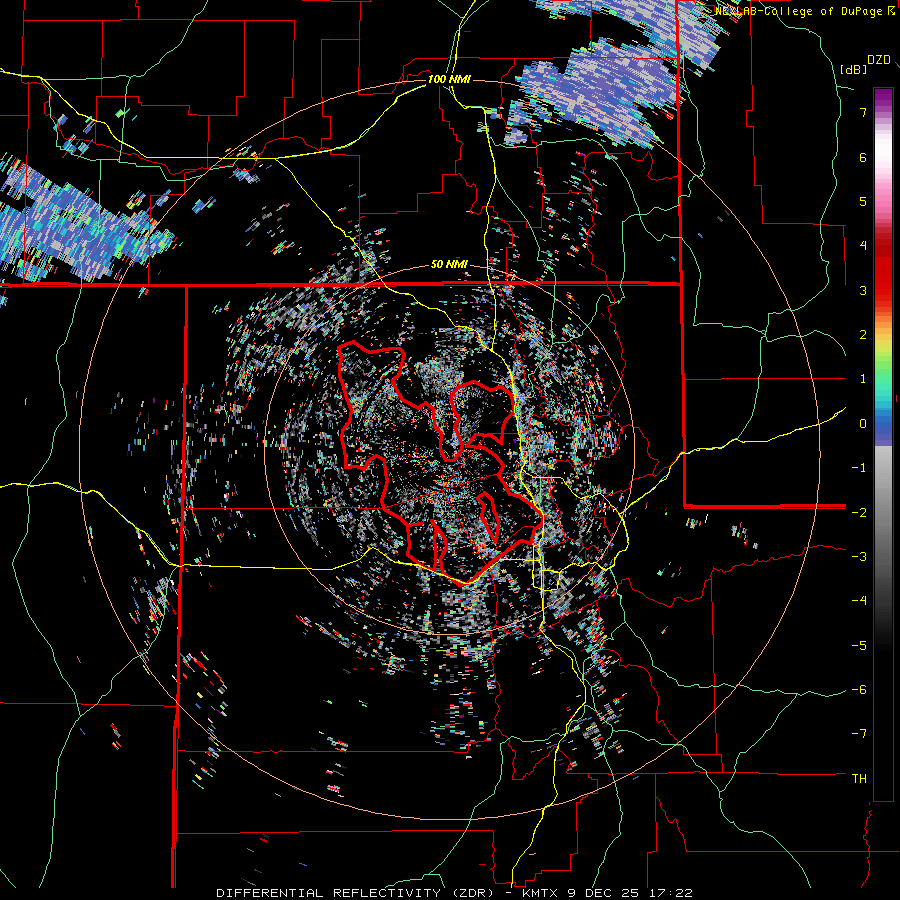
Task: Click the "TH" threshold label on scale
Action: click(x=859, y=779)
